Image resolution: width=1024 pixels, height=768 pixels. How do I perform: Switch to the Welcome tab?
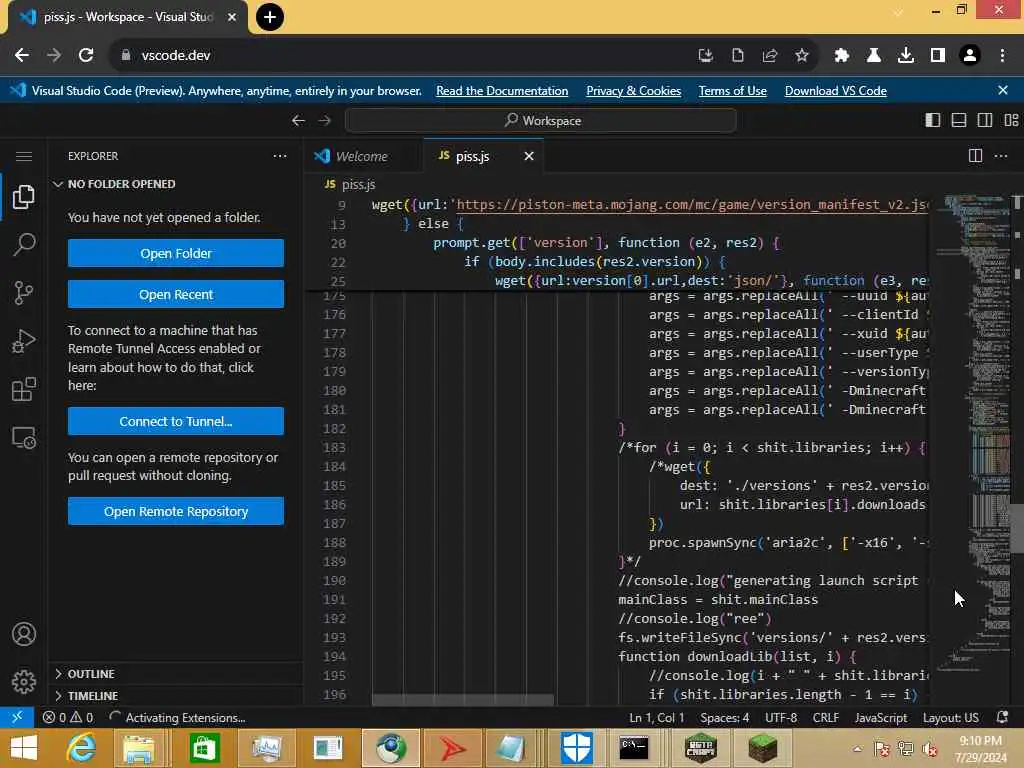click(362, 157)
